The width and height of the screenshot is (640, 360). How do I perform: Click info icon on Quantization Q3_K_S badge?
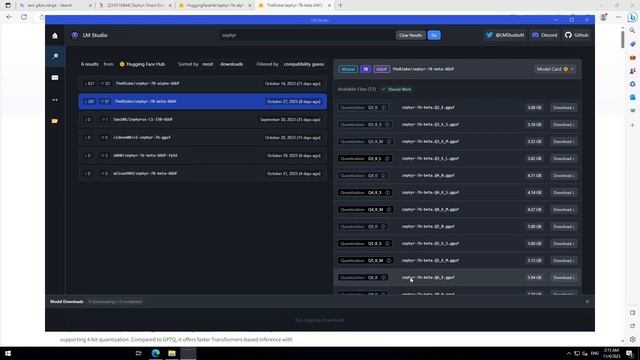387,124
